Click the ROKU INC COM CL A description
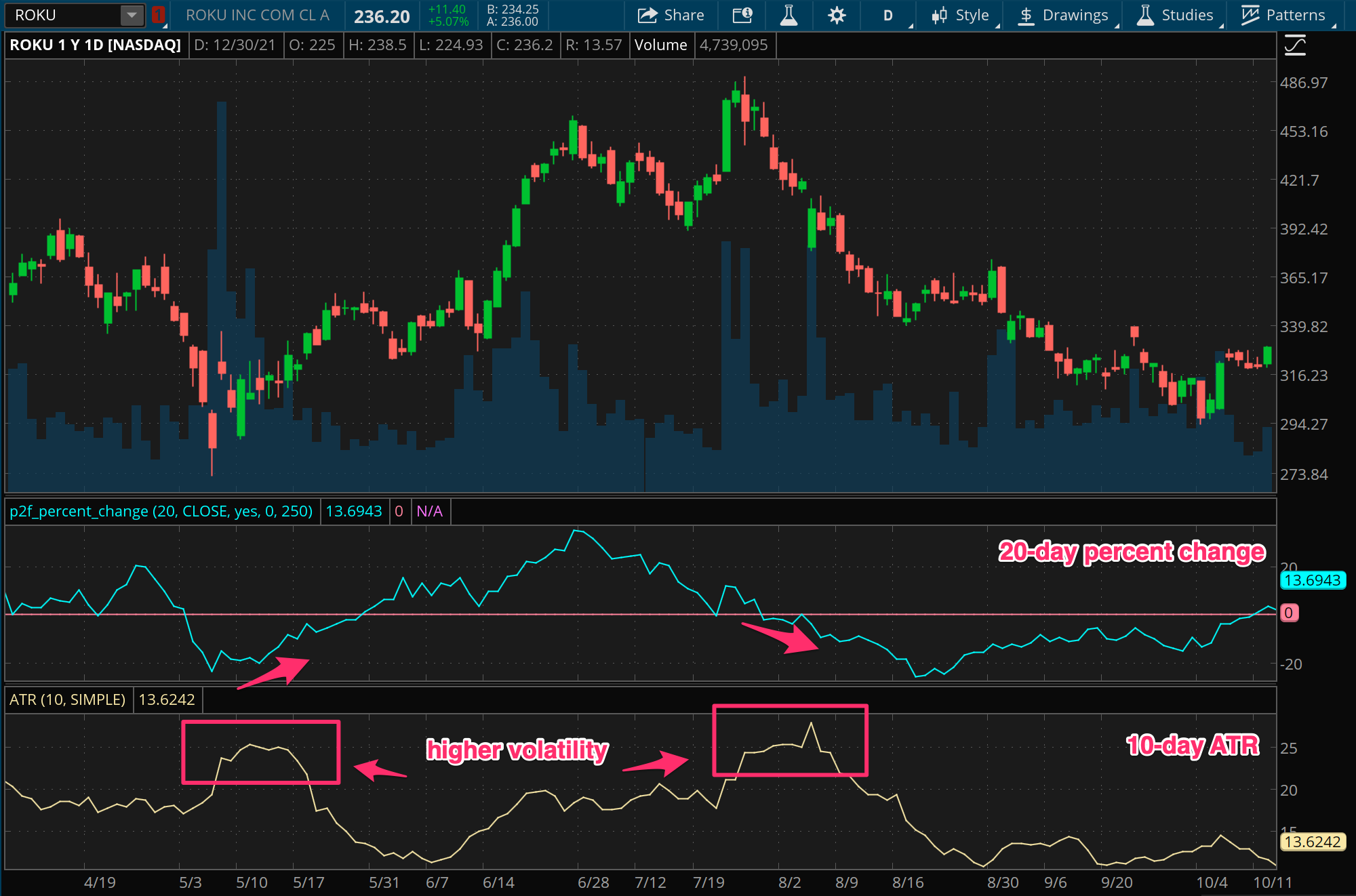1356x896 pixels. point(258,15)
